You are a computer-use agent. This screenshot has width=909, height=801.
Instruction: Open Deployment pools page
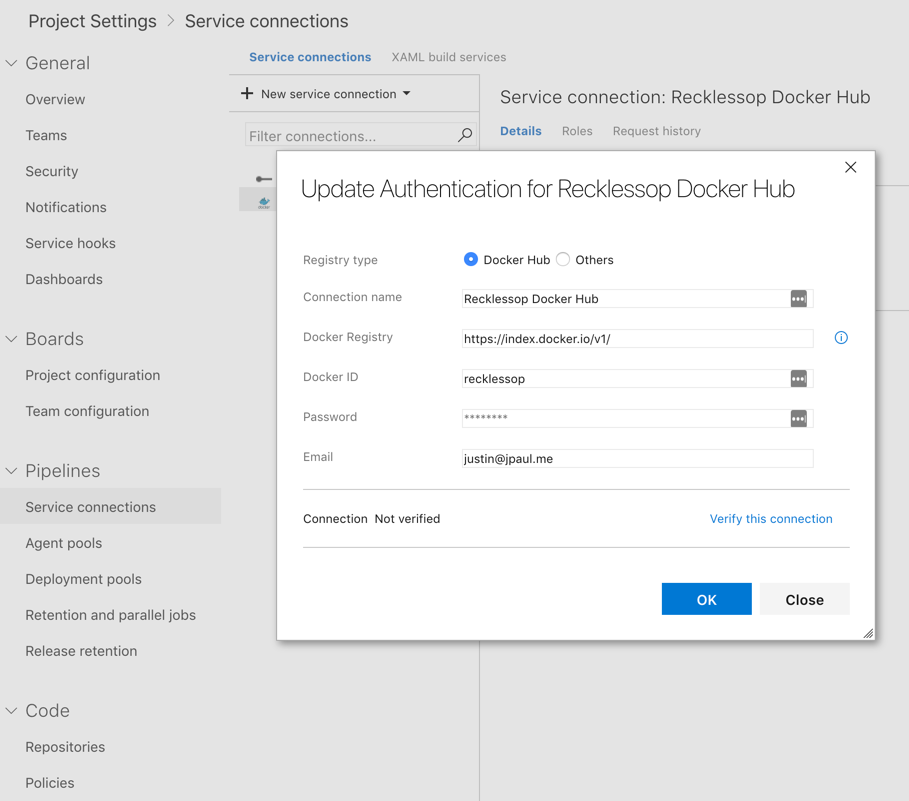[83, 580]
